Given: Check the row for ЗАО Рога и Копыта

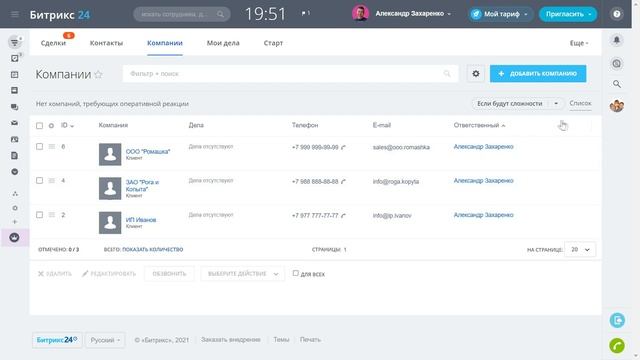Looking at the screenshot, I should (x=39, y=180).
